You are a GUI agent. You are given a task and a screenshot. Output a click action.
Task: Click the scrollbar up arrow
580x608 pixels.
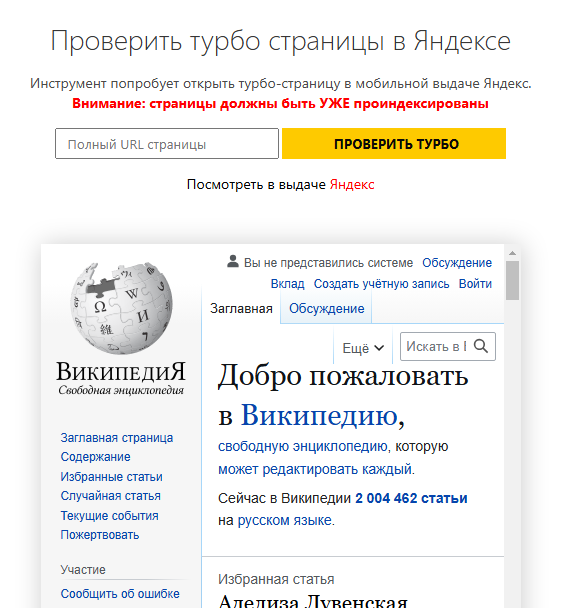coord(512,253)
